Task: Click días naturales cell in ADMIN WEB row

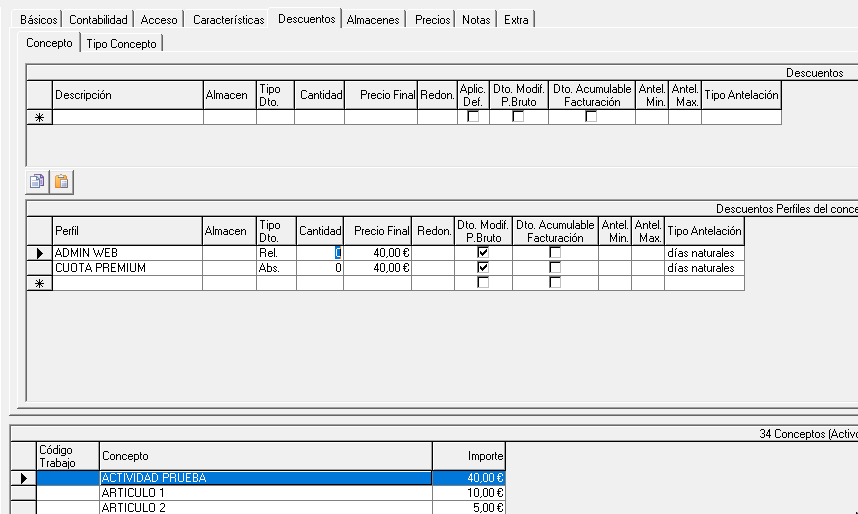Action: click(x=704, y=253)
